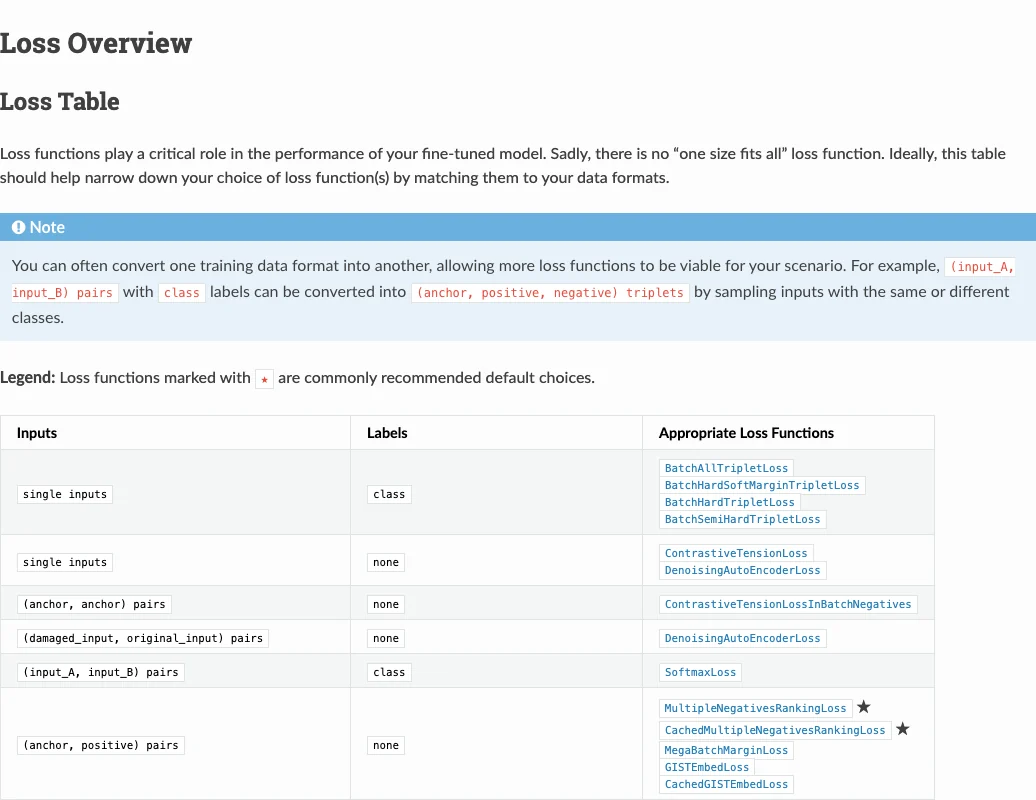This screenshot has height=800, width=1036.
Task: Visit the SoftmaxLoss link
Action: coord(700,673)
